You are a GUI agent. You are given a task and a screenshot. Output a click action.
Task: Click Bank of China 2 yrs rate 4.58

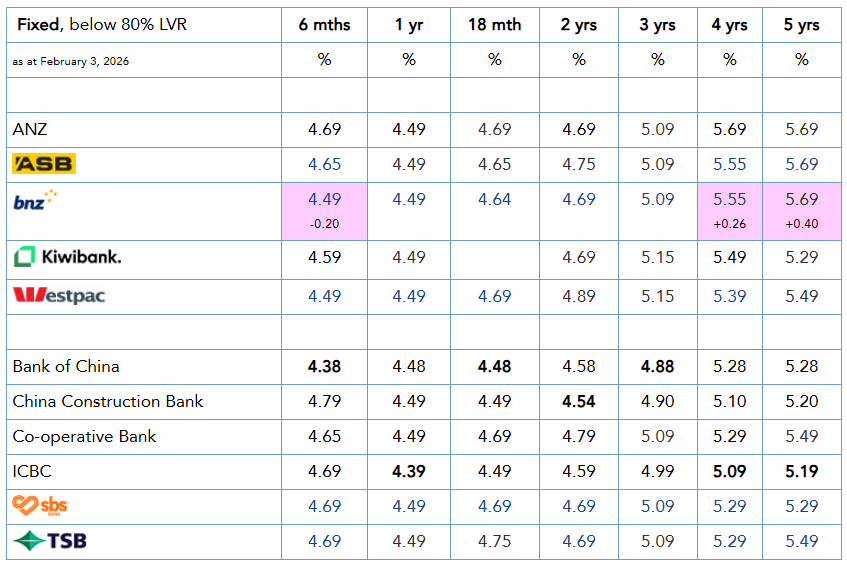[579, 366]
